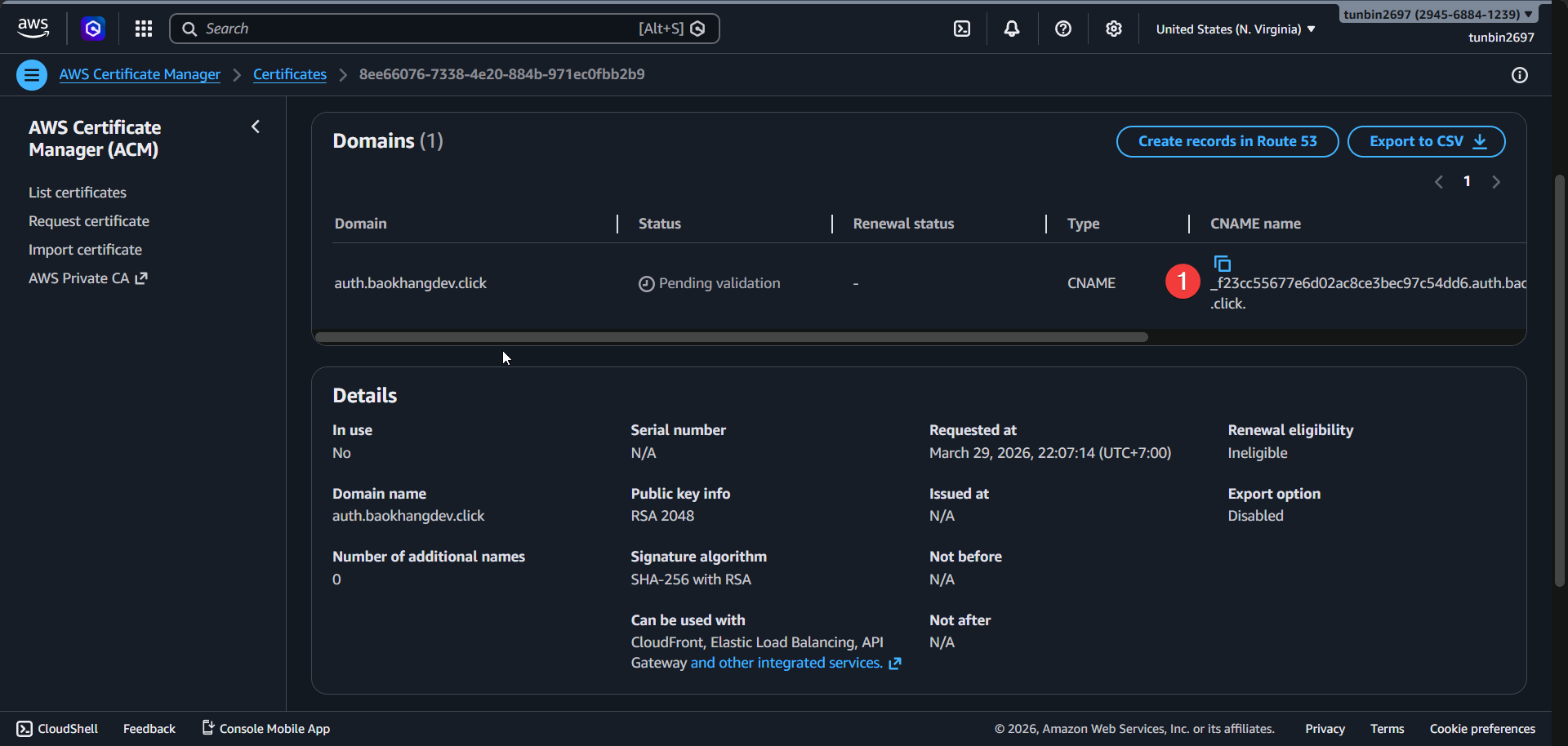
Task: Go to next page of Domains table
Action: 1495,182
